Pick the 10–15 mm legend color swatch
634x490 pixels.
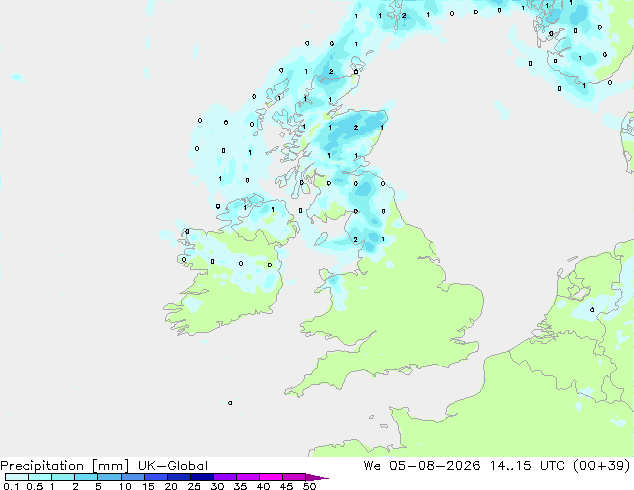pyautogui.click(x=132, y=477)
